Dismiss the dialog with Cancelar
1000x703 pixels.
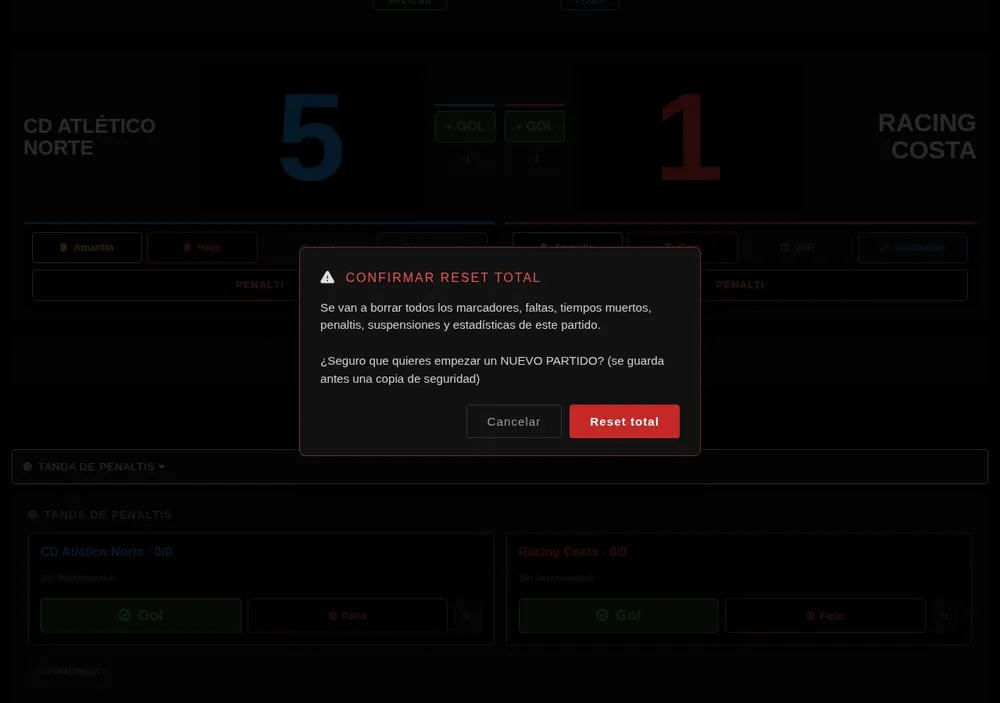pos(513,421)
